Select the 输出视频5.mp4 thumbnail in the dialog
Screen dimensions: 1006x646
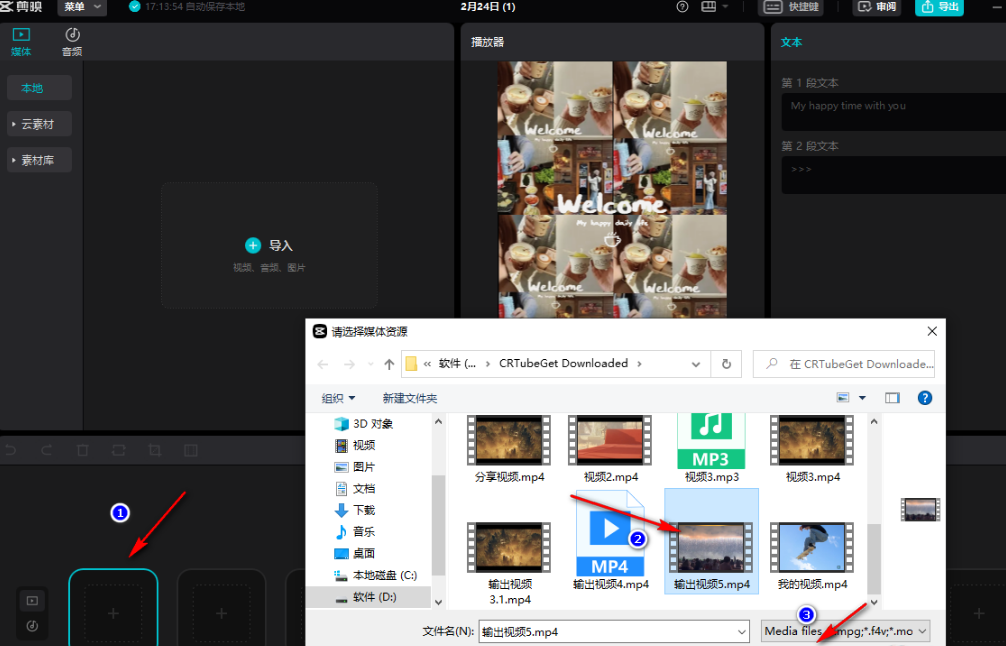point(711,545)
